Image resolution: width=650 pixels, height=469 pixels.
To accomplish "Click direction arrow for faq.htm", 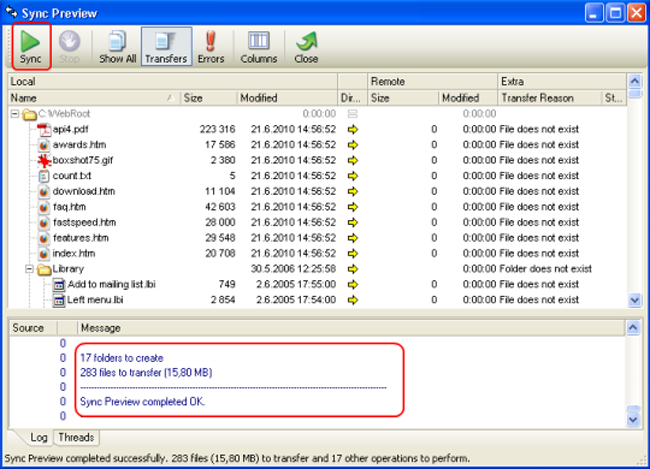I will tap(353, 207).
